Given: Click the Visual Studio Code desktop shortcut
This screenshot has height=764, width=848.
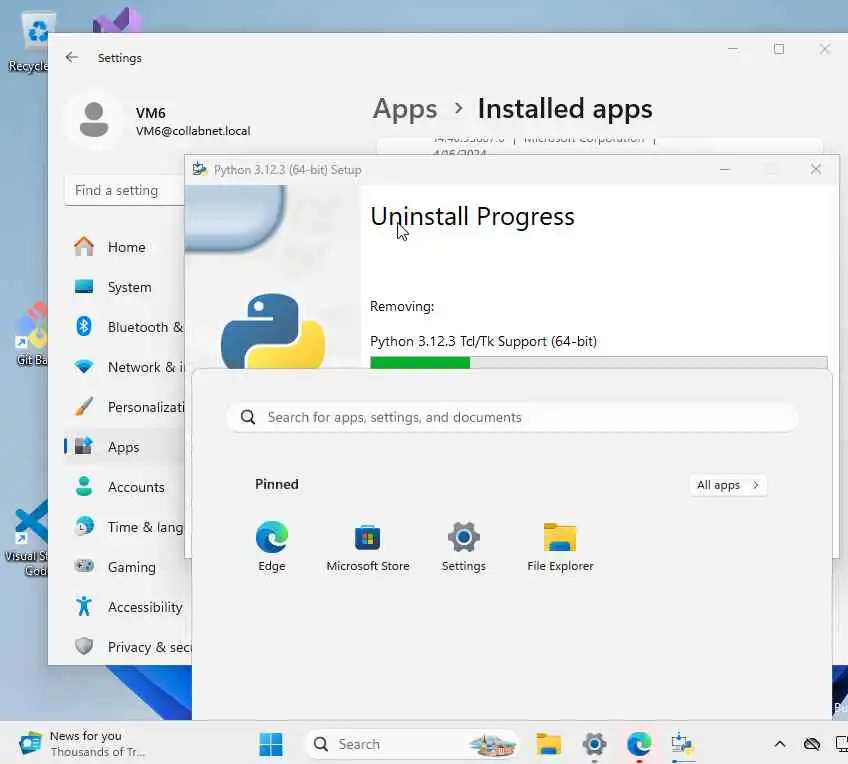Looking at the screenshot, I should coord(27,538).
